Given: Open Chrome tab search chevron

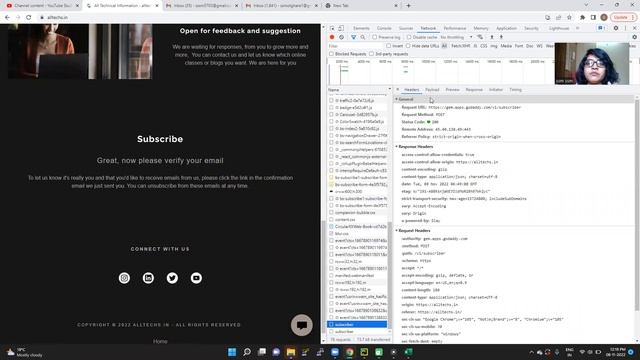Looking at the screenshot, I should (587, 5).
